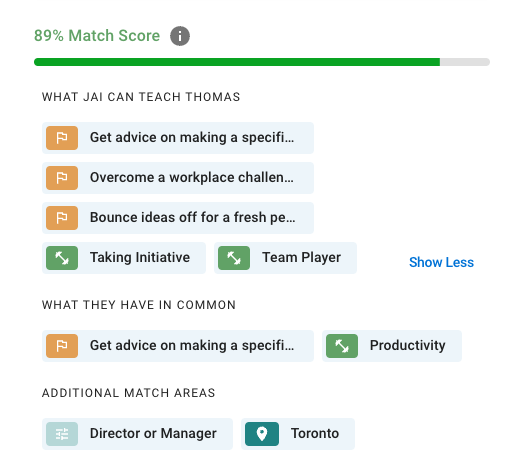This screenshot has height=472, width=526.
Task: Click the 89% Match Score text
Action: tap(97, 36)
